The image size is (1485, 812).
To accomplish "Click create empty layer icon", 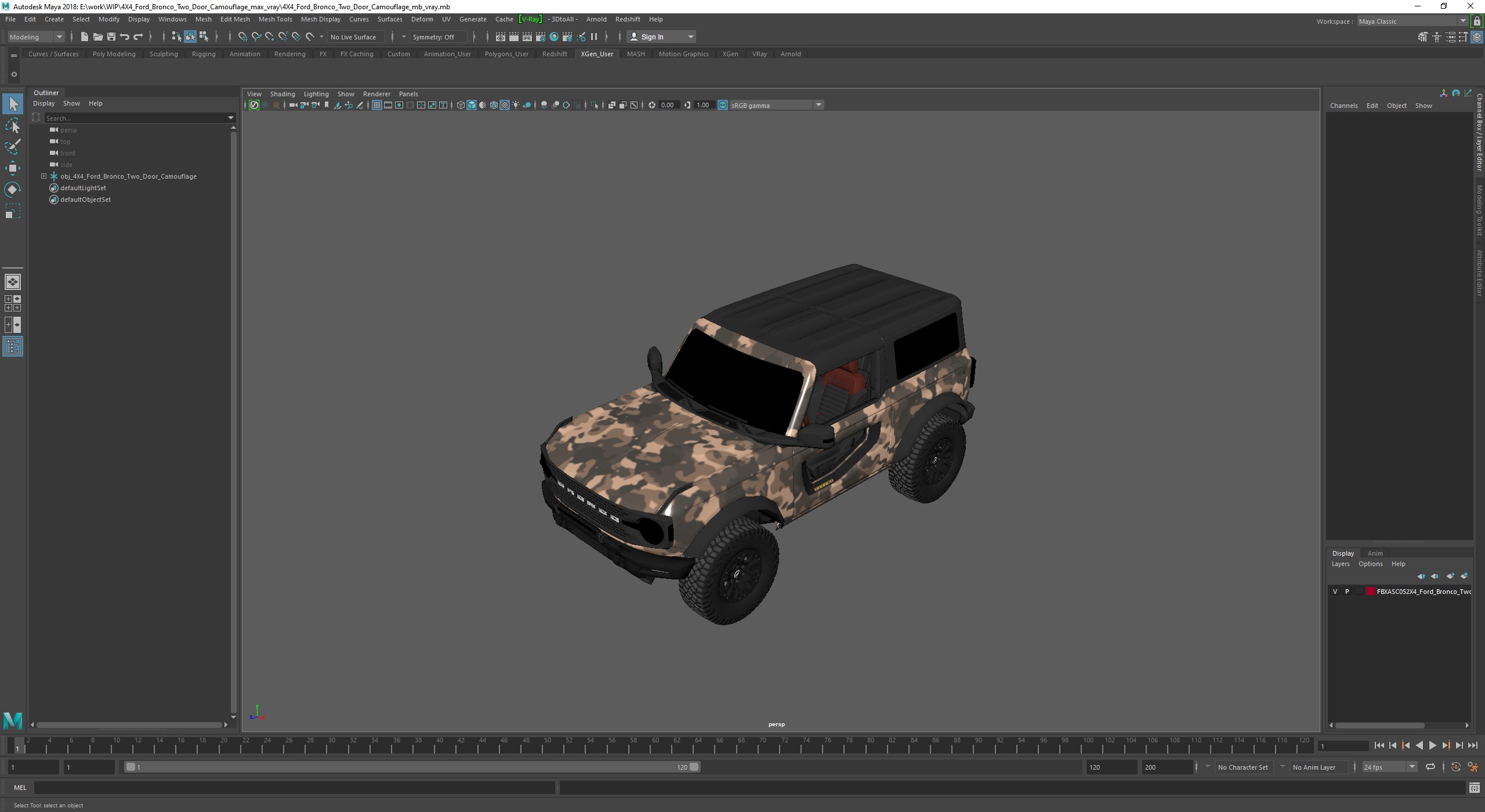I will click(1450, 576).
